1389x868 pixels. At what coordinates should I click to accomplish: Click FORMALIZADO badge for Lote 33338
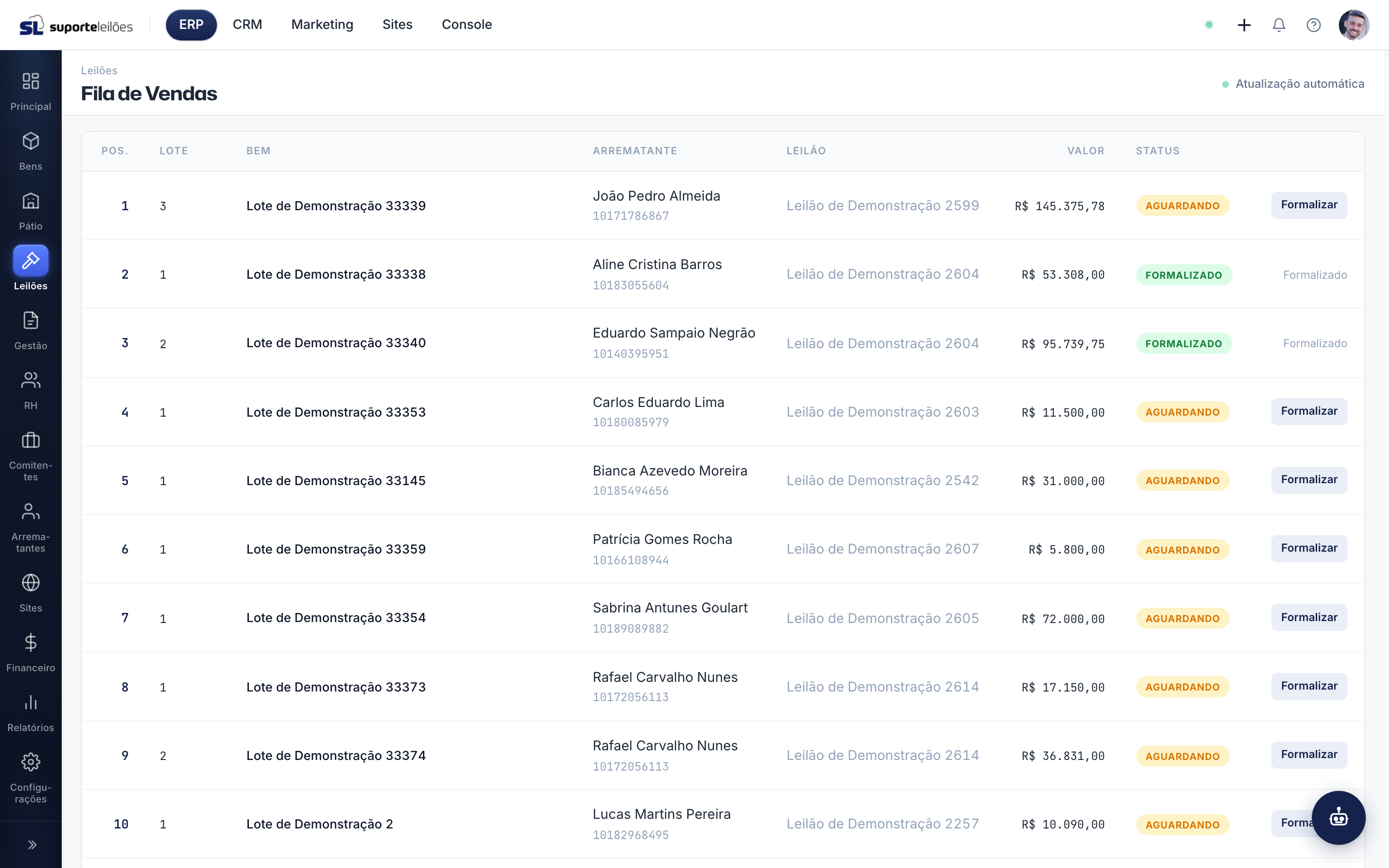click(x=1184, y=275)
